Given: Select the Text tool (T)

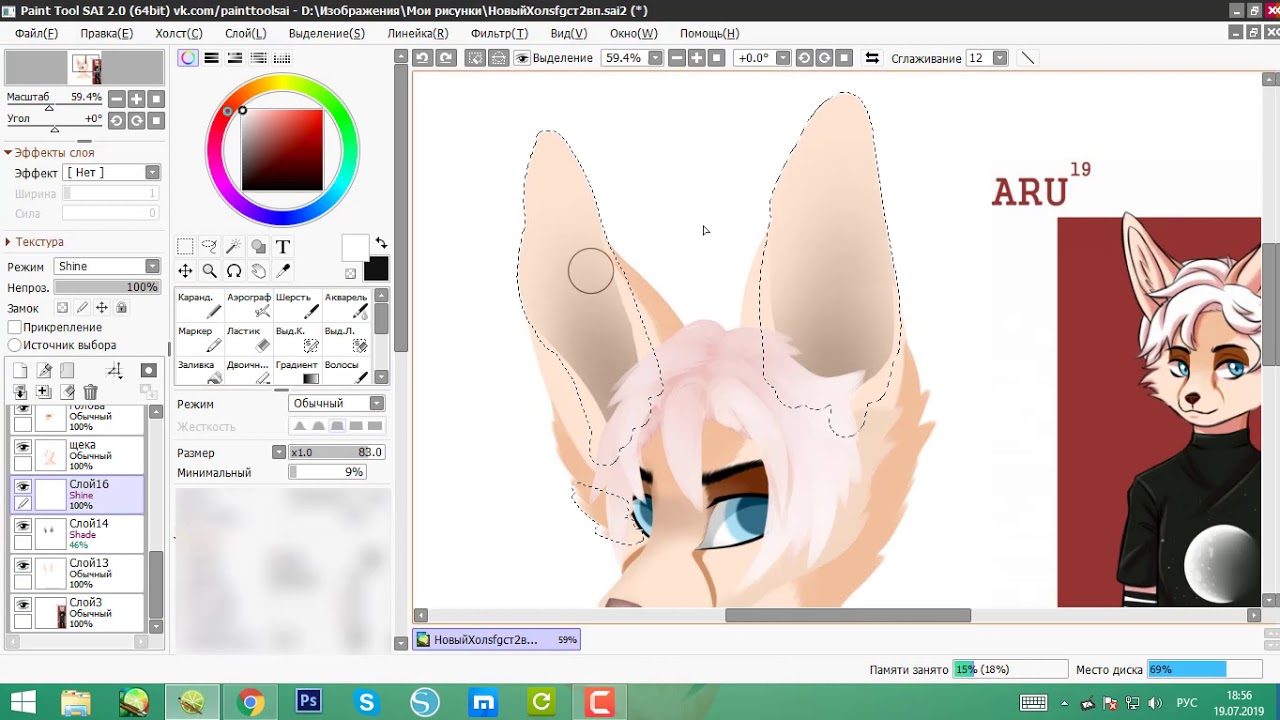Looking at the screenshot, I should pos(283,247).
